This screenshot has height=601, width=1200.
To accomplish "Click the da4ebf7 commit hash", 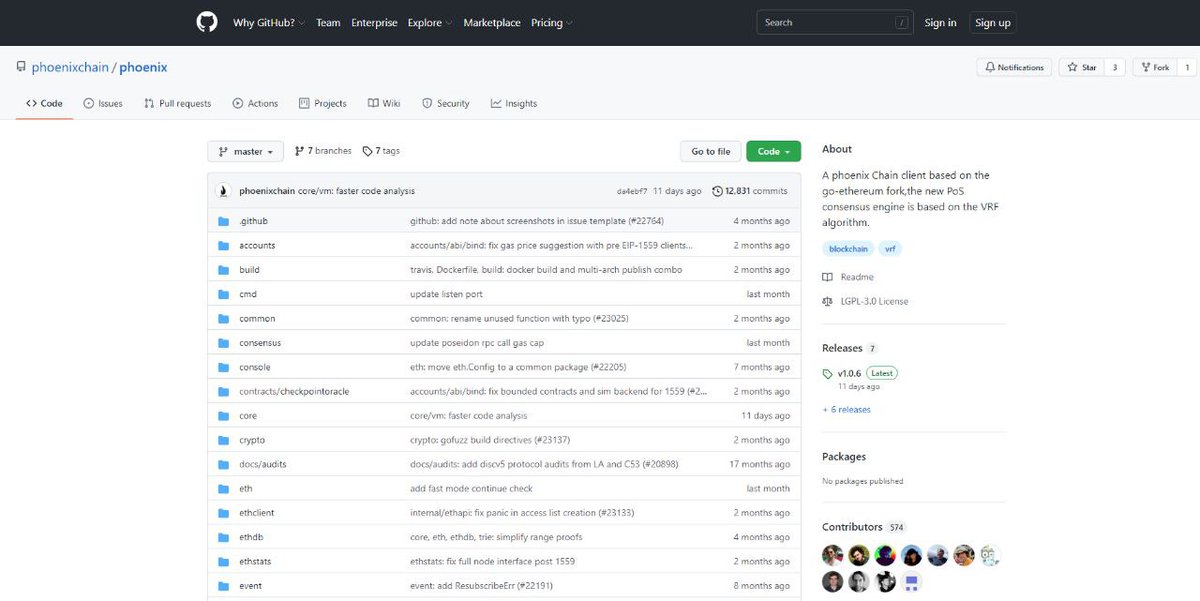I will (x=632, y=191).
